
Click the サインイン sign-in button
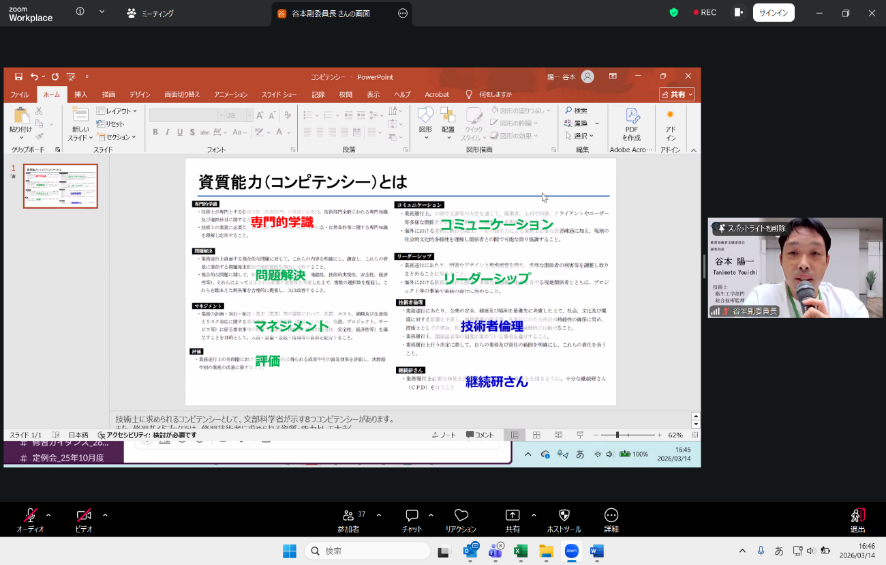click(x=773, y=13)
